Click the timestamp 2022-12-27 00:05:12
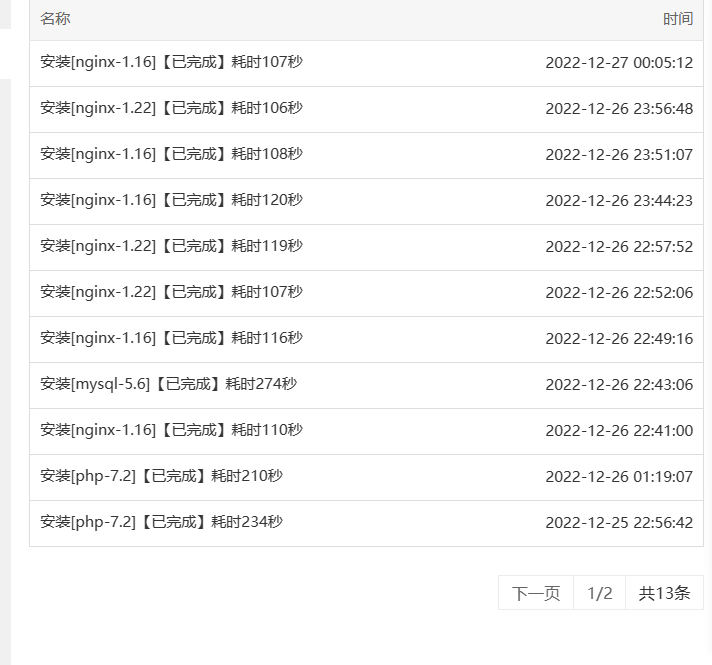This screenshot has width=712, height=665. click(619, 63)
